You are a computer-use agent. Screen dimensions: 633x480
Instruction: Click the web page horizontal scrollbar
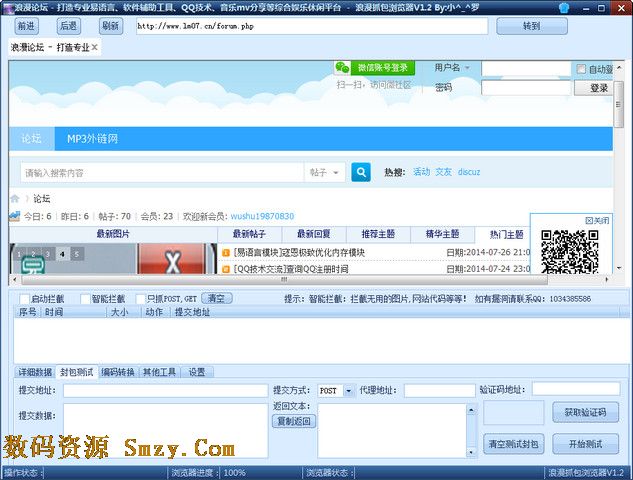coord(284,279)
